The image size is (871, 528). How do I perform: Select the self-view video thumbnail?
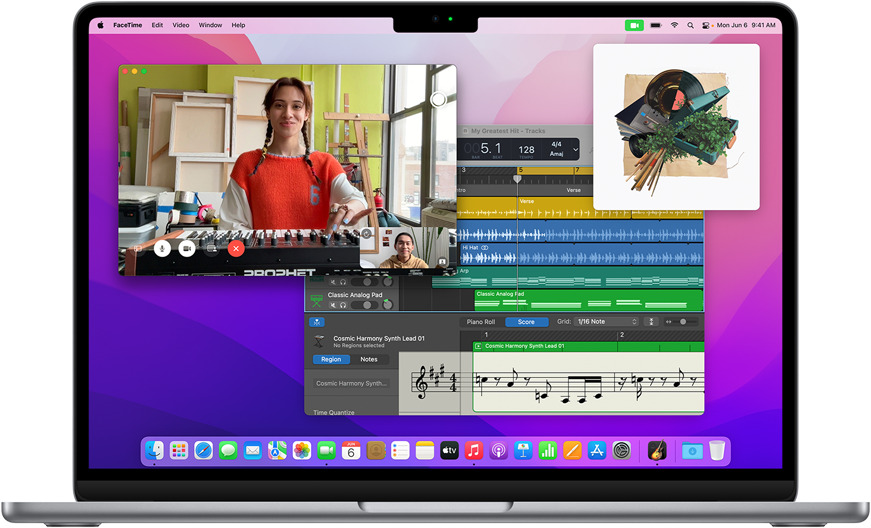[404, 248]
